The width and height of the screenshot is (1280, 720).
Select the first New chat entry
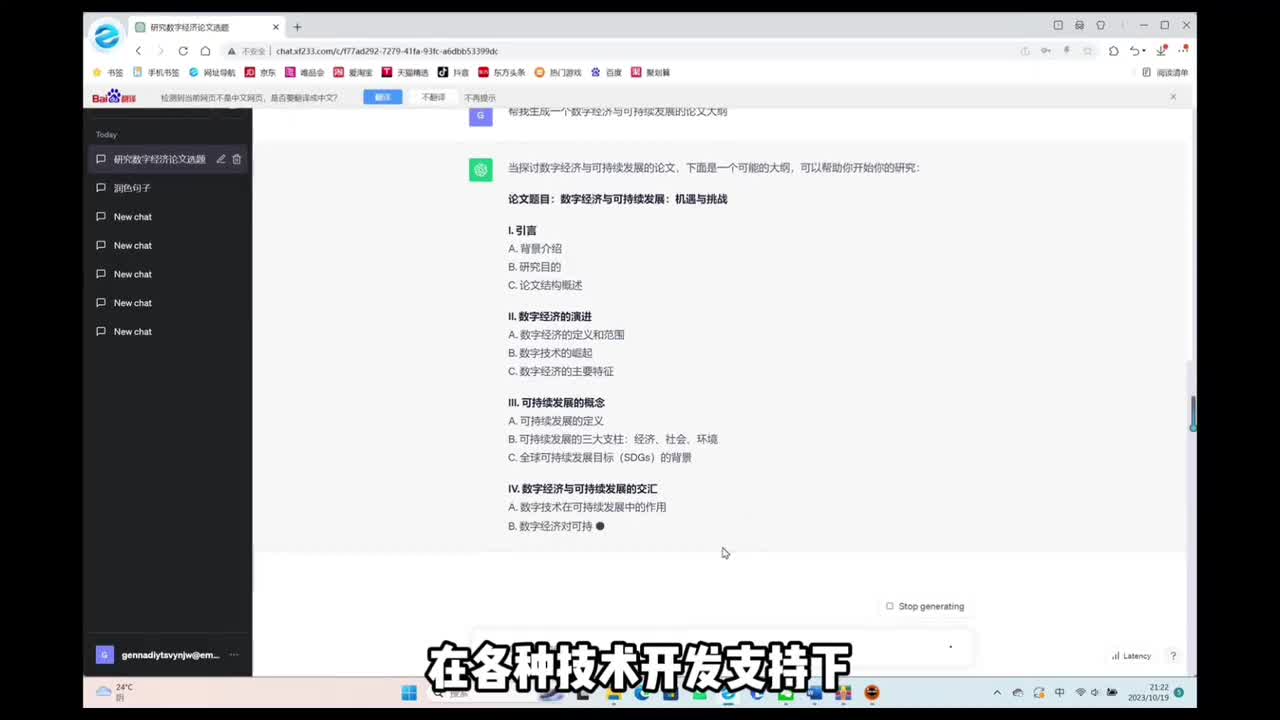click(x=132, y=217)
